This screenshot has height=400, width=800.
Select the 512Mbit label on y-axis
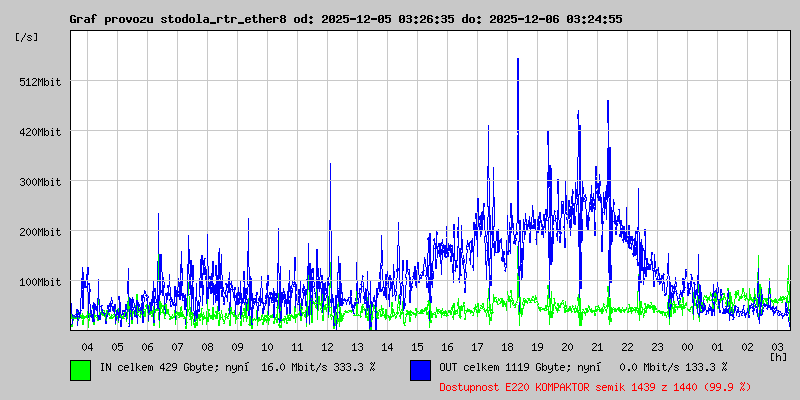(x=40, y=82)
